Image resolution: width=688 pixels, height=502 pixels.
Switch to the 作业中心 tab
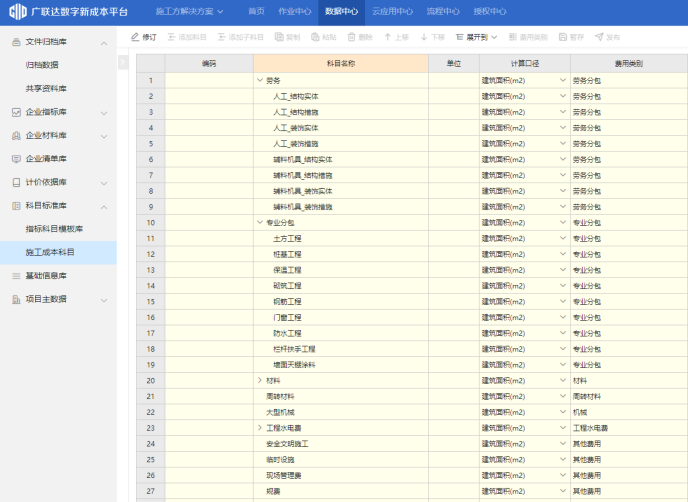click(294, 12)
